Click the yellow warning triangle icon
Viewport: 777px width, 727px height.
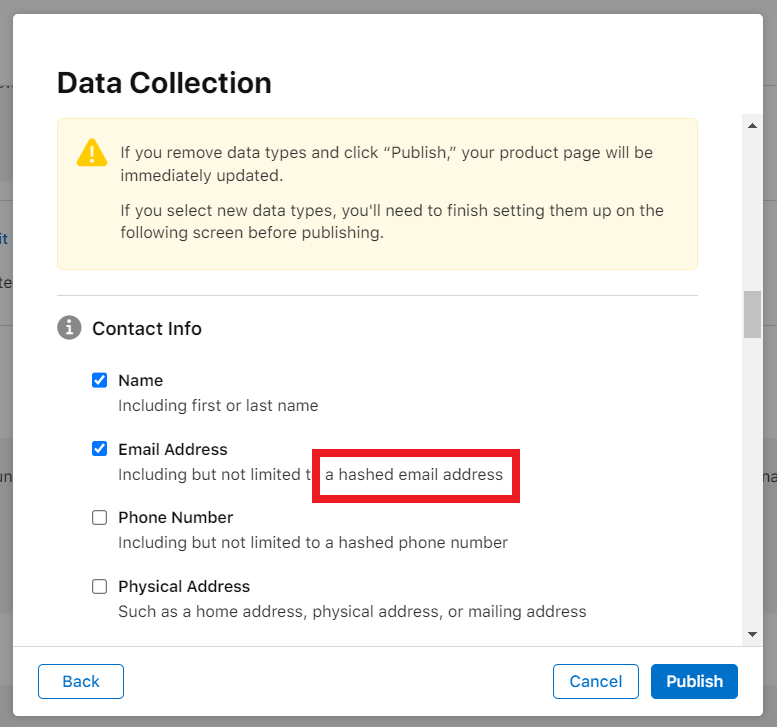pos(92,152)
